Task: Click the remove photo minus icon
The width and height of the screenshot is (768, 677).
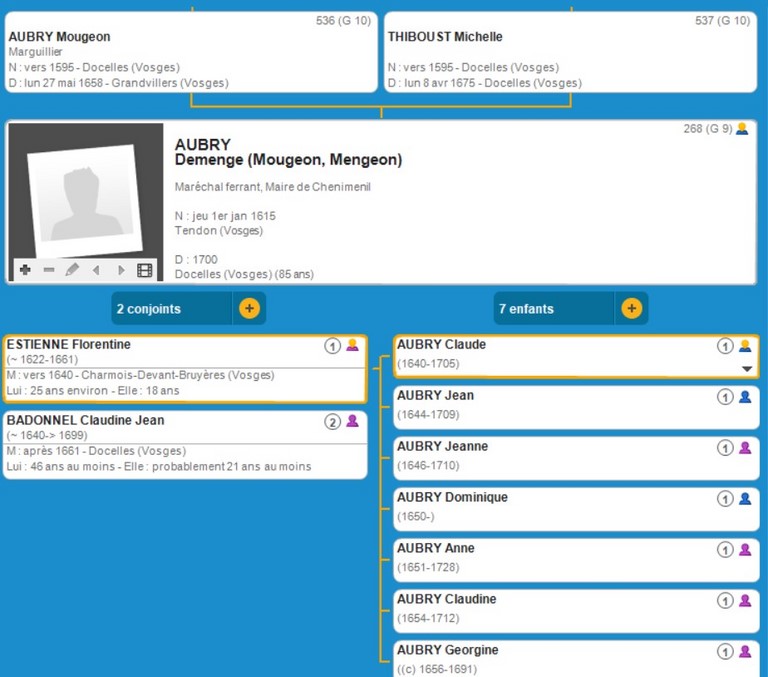Action: (x=49, y=270)
